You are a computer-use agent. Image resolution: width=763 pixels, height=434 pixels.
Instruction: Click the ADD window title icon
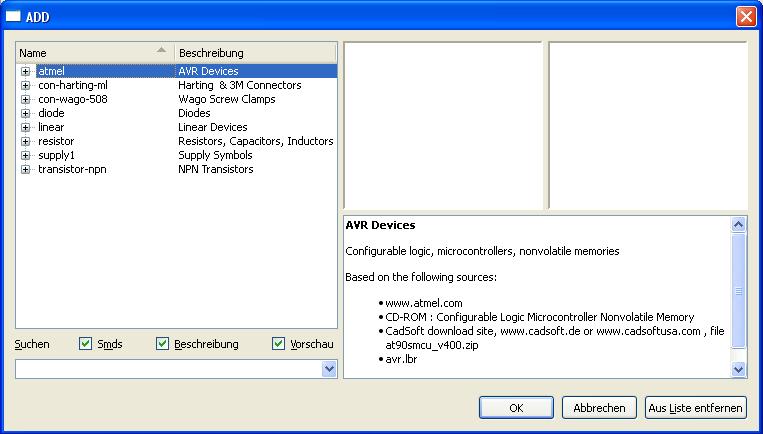pyautogui.click(x=13, y=17)
